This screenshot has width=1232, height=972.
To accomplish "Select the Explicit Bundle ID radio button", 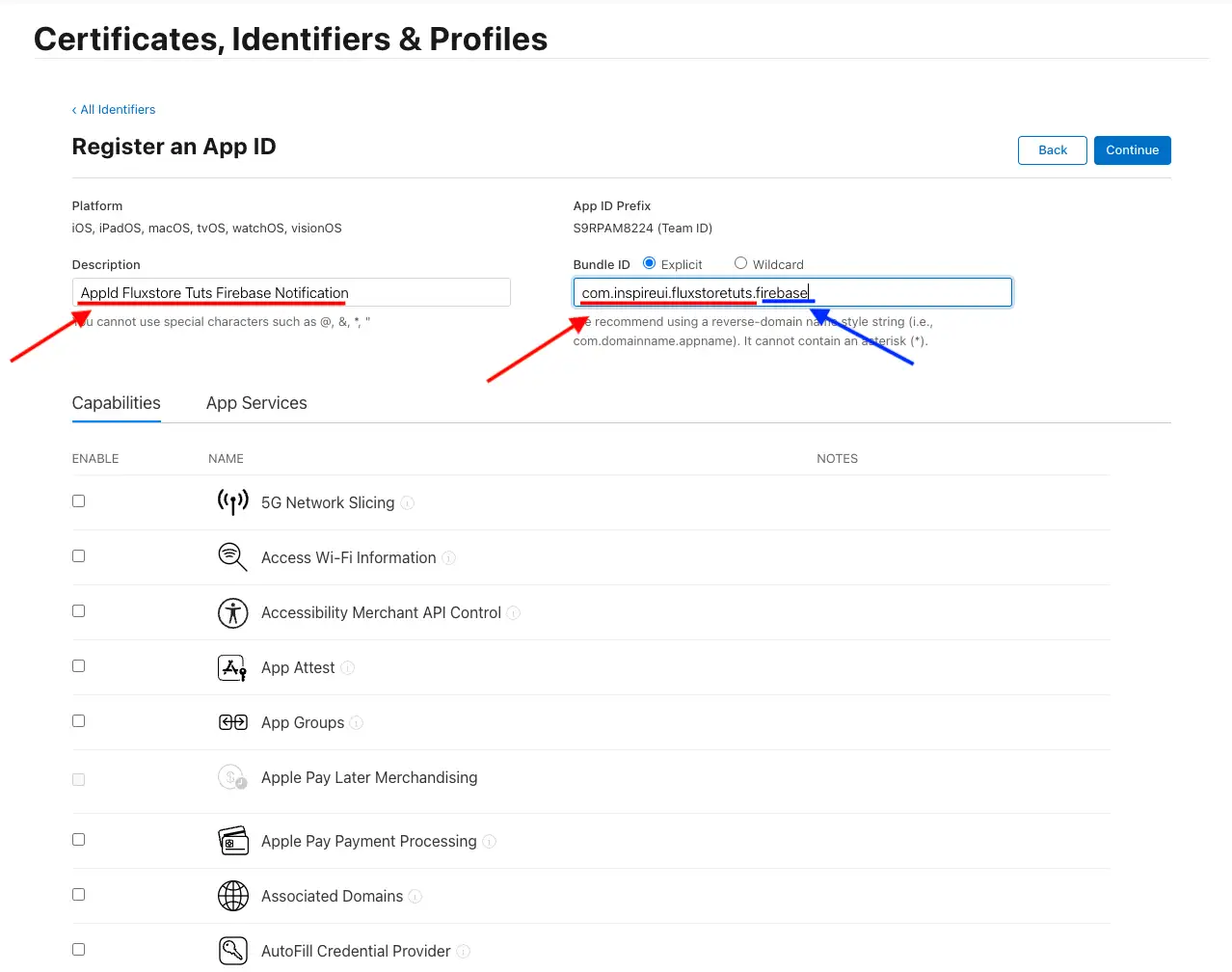I will pos(650,263).
